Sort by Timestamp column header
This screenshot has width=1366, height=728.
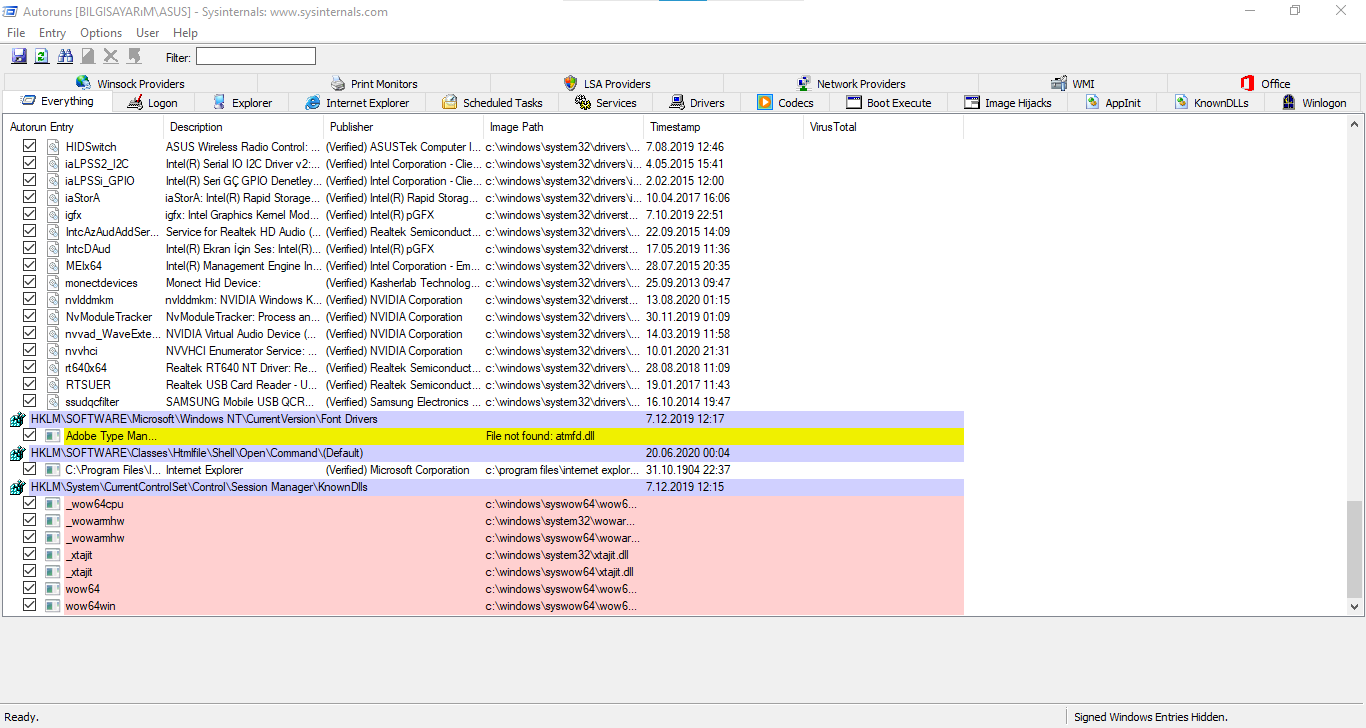[723, 127]
